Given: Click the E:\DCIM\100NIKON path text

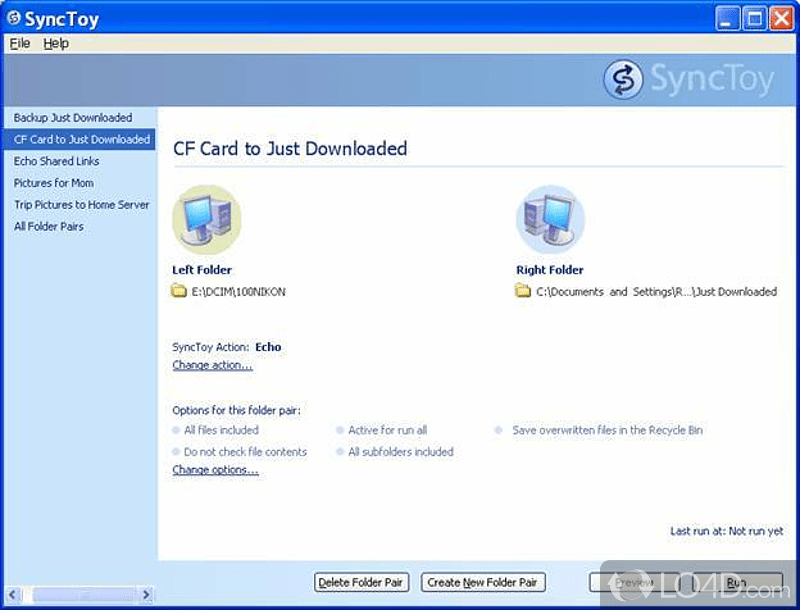Looking at the screenshot, I should coord(239,292).
